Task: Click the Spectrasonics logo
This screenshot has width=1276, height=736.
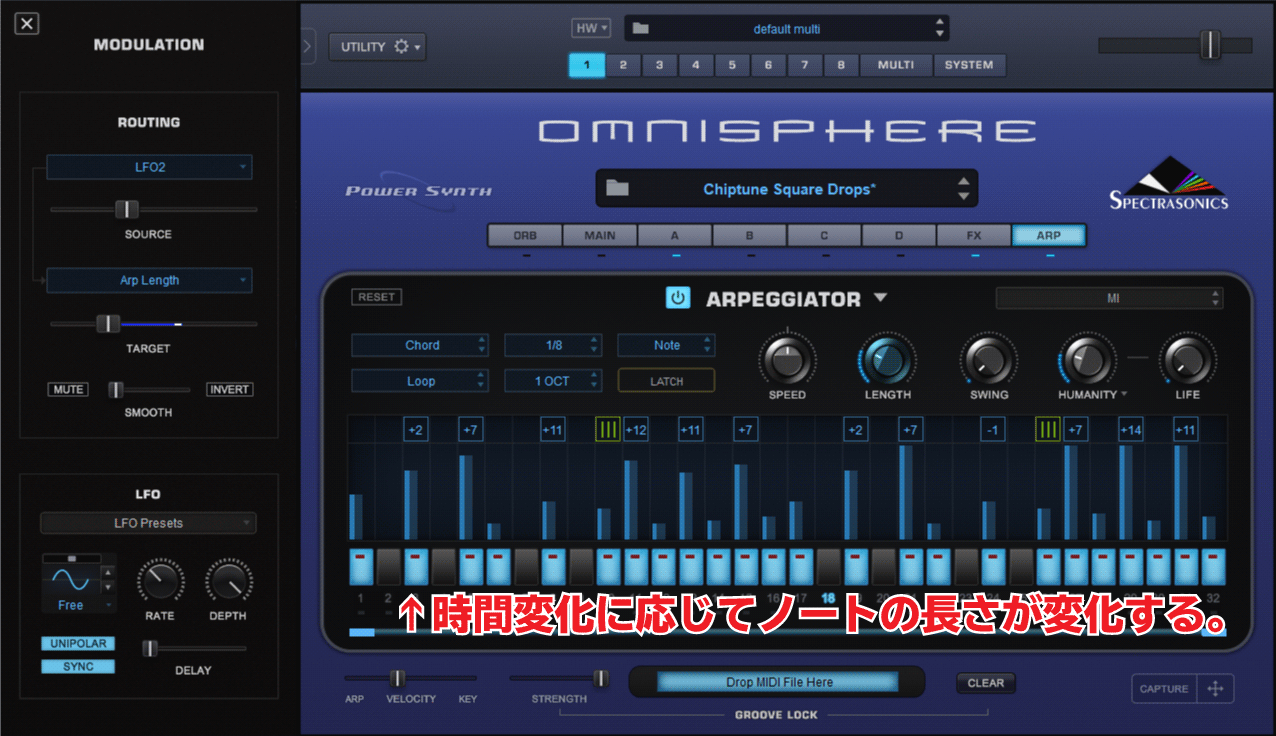Action: [x=1169, y=184]
